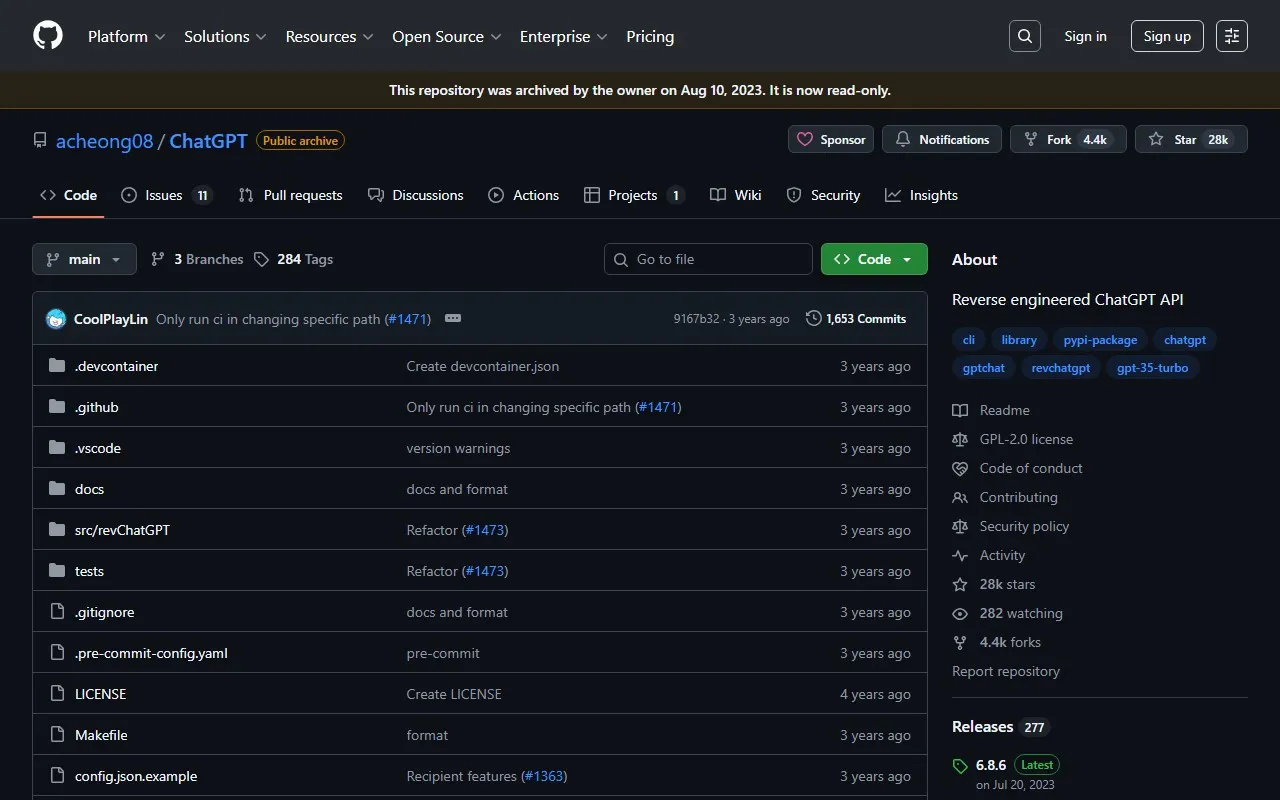1280x800 pixels.
Task: Click CoolPlayLin's avatar image
Action: [x=56, y=319]
